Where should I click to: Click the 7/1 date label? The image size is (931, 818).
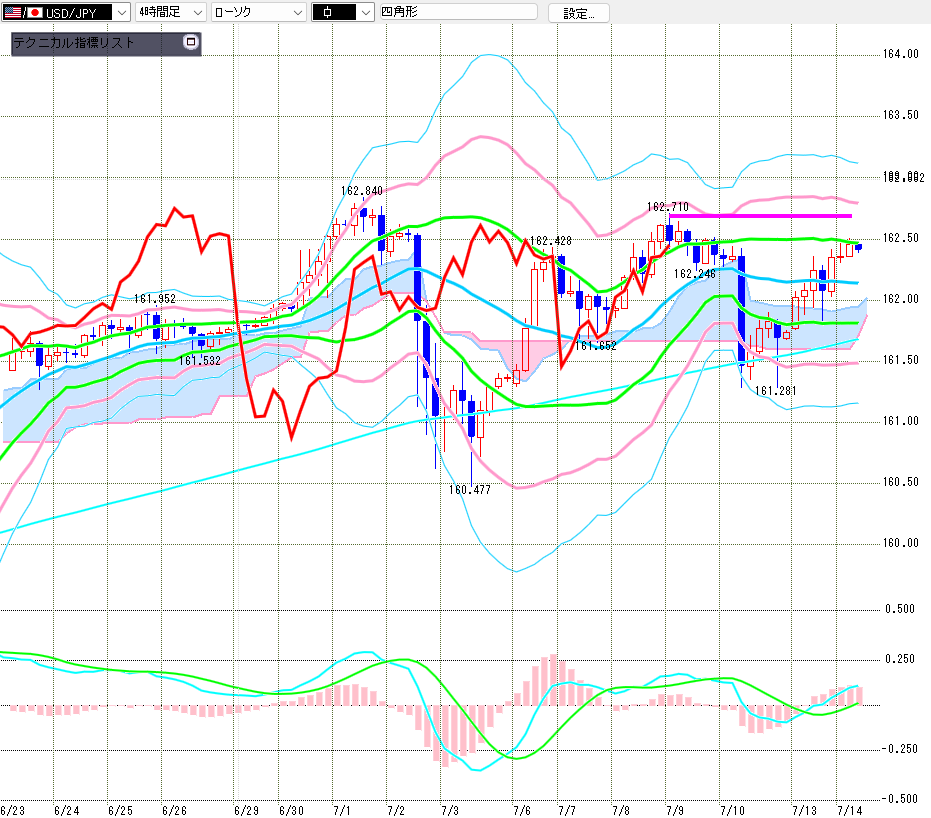[x=341, y=810]
